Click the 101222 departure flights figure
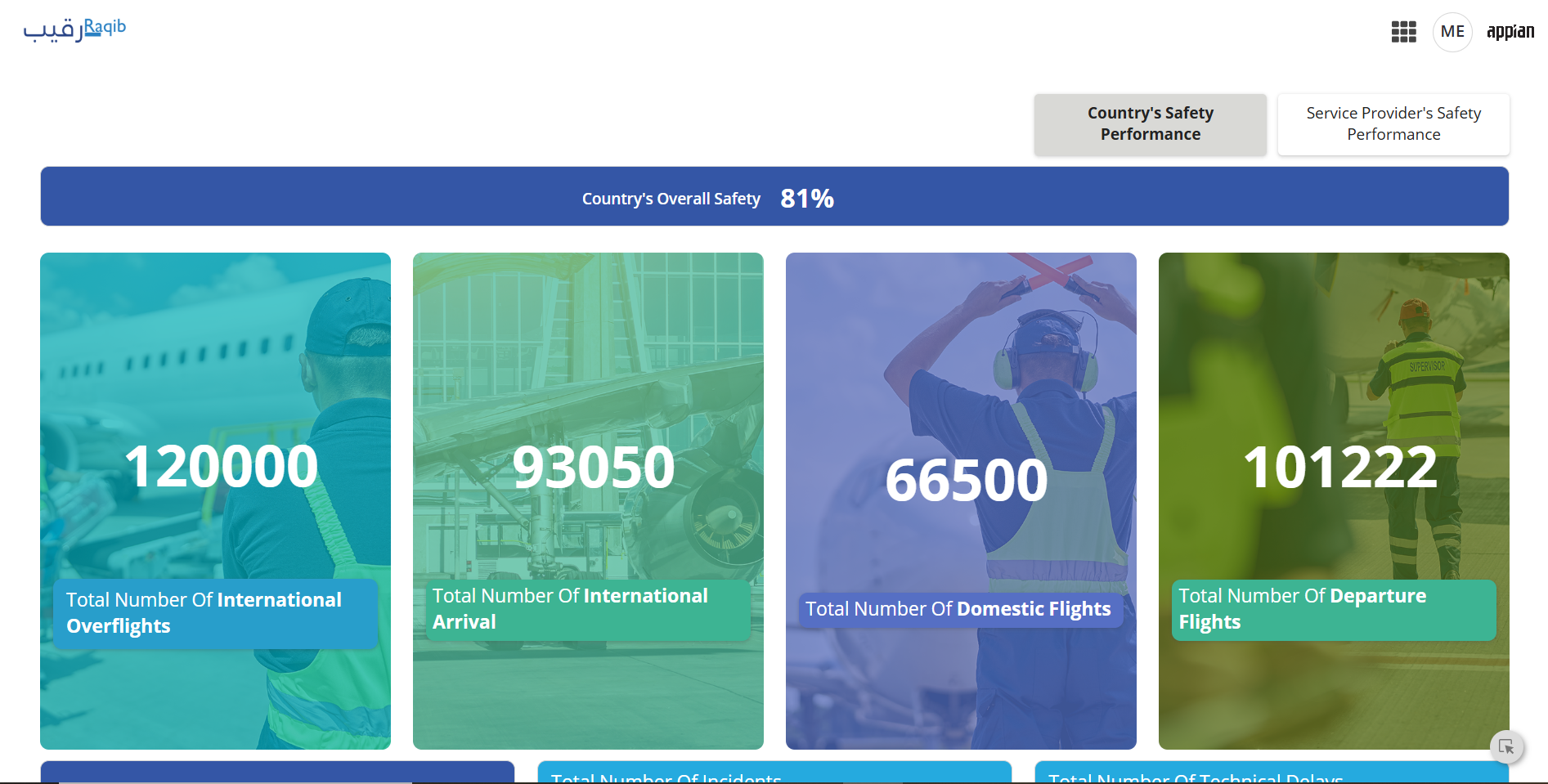 point(1339,467)
